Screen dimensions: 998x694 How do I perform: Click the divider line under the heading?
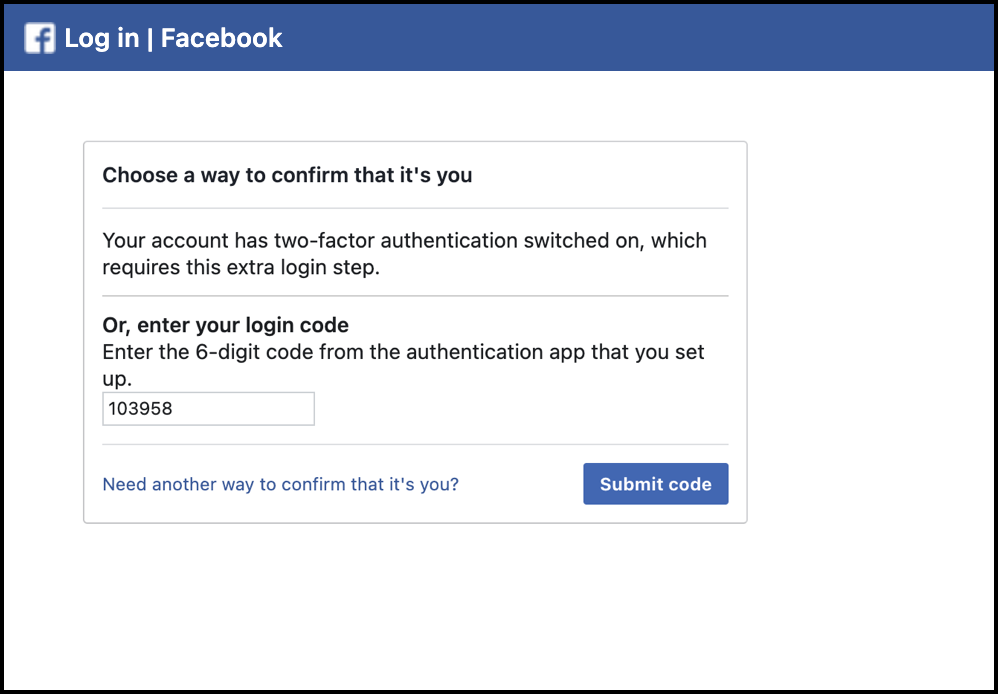tap(415, 208)
